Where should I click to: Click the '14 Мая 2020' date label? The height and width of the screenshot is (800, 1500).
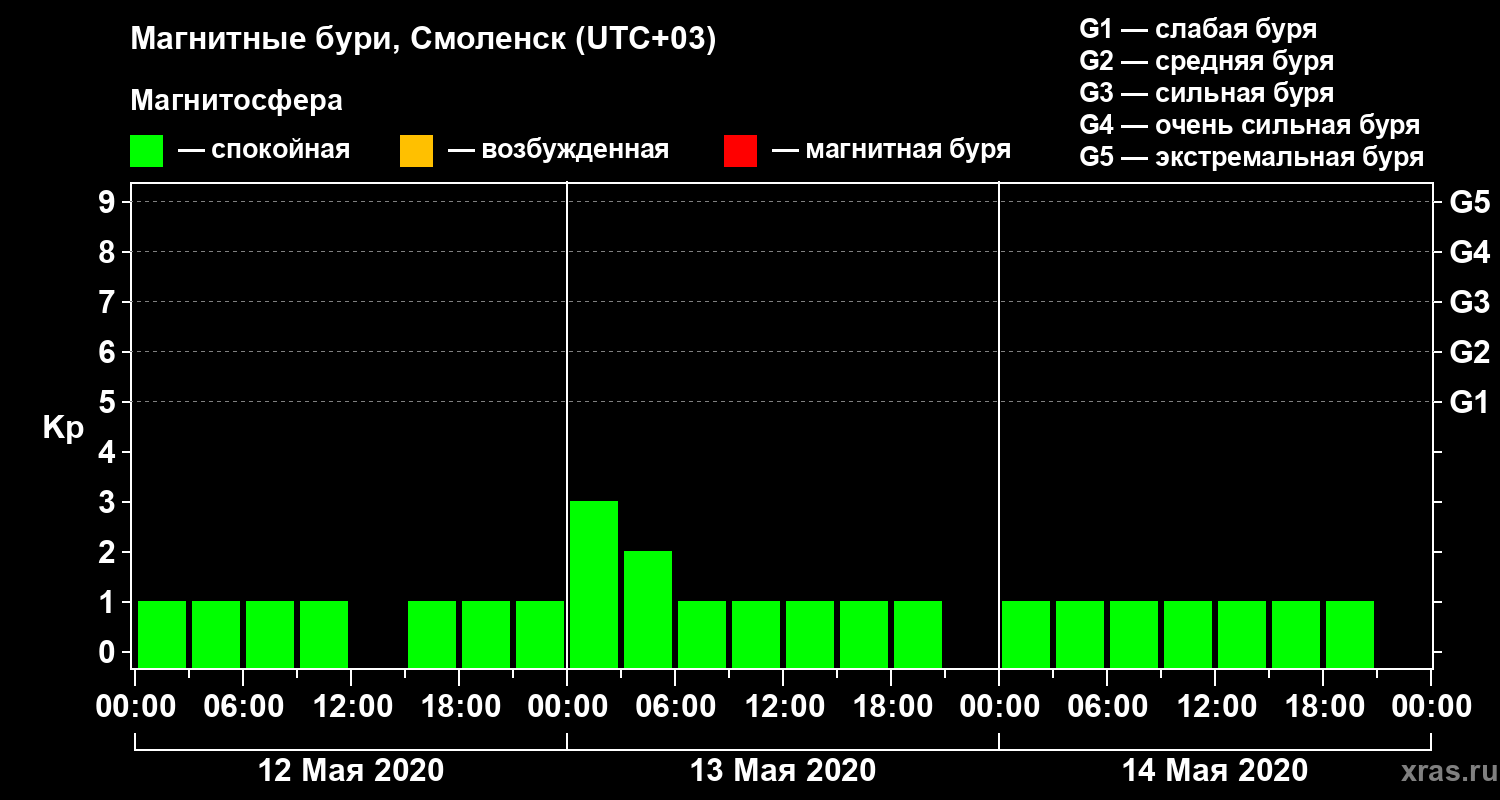tap(1215, 771)
